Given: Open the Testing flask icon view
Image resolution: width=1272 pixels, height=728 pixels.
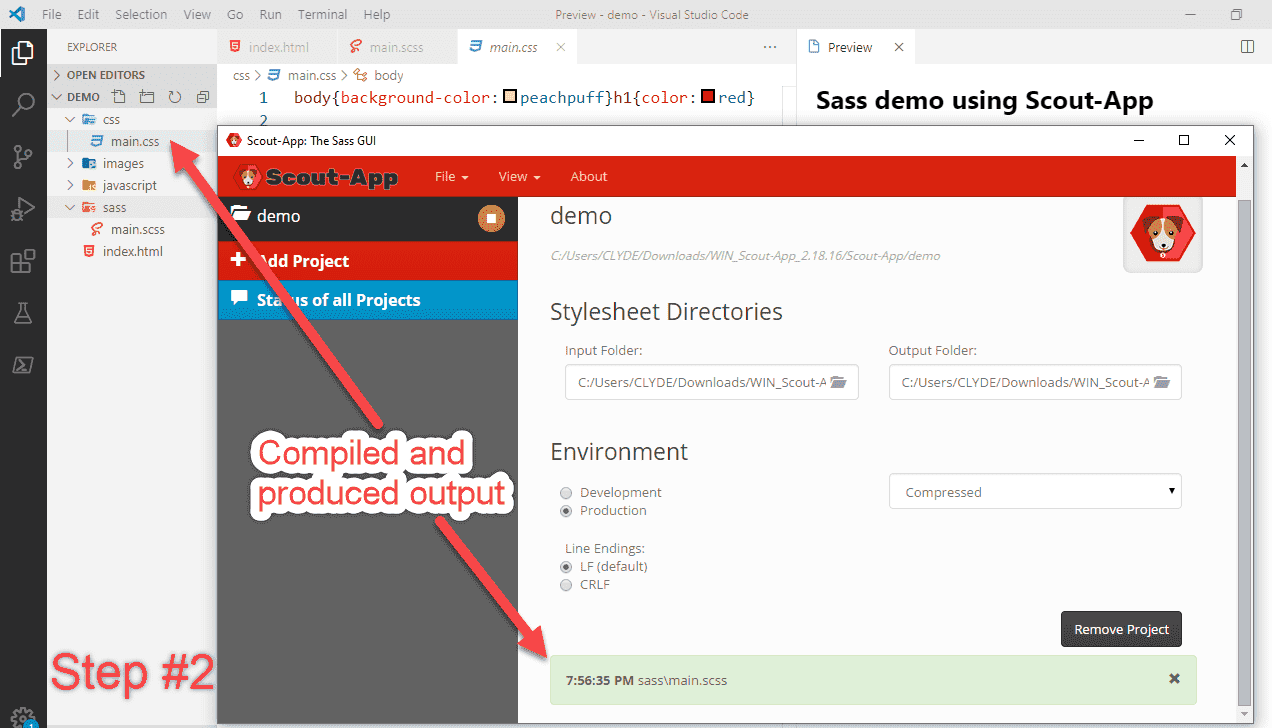Looking at the screenshot, I should click(x=22, y=313).
